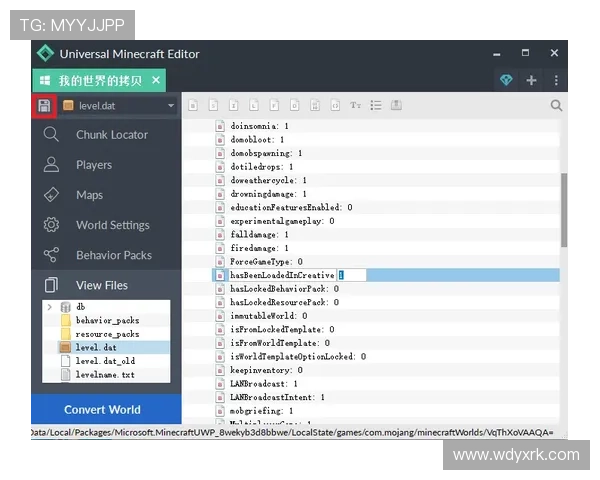Open Chunk Locator in the sidebar
The height and width of the screenshot is (480, 600).
(106, 135)
